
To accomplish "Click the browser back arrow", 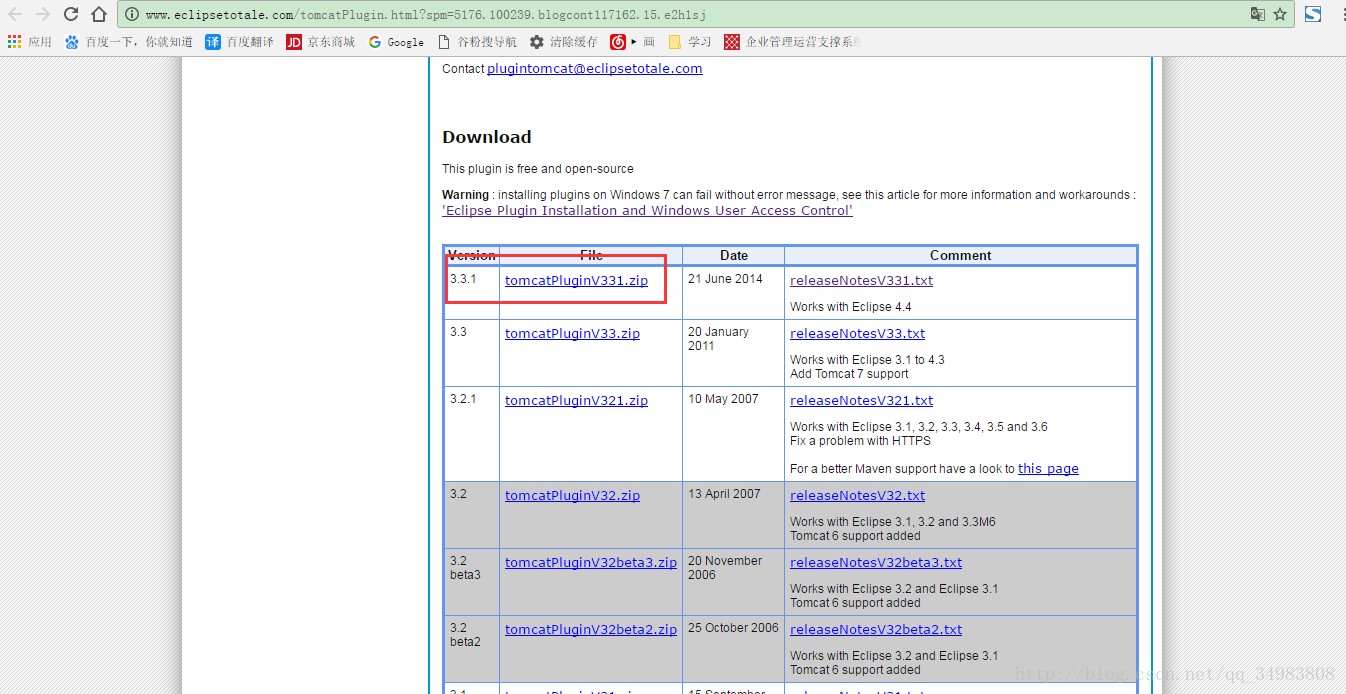I will click(16, 14).
